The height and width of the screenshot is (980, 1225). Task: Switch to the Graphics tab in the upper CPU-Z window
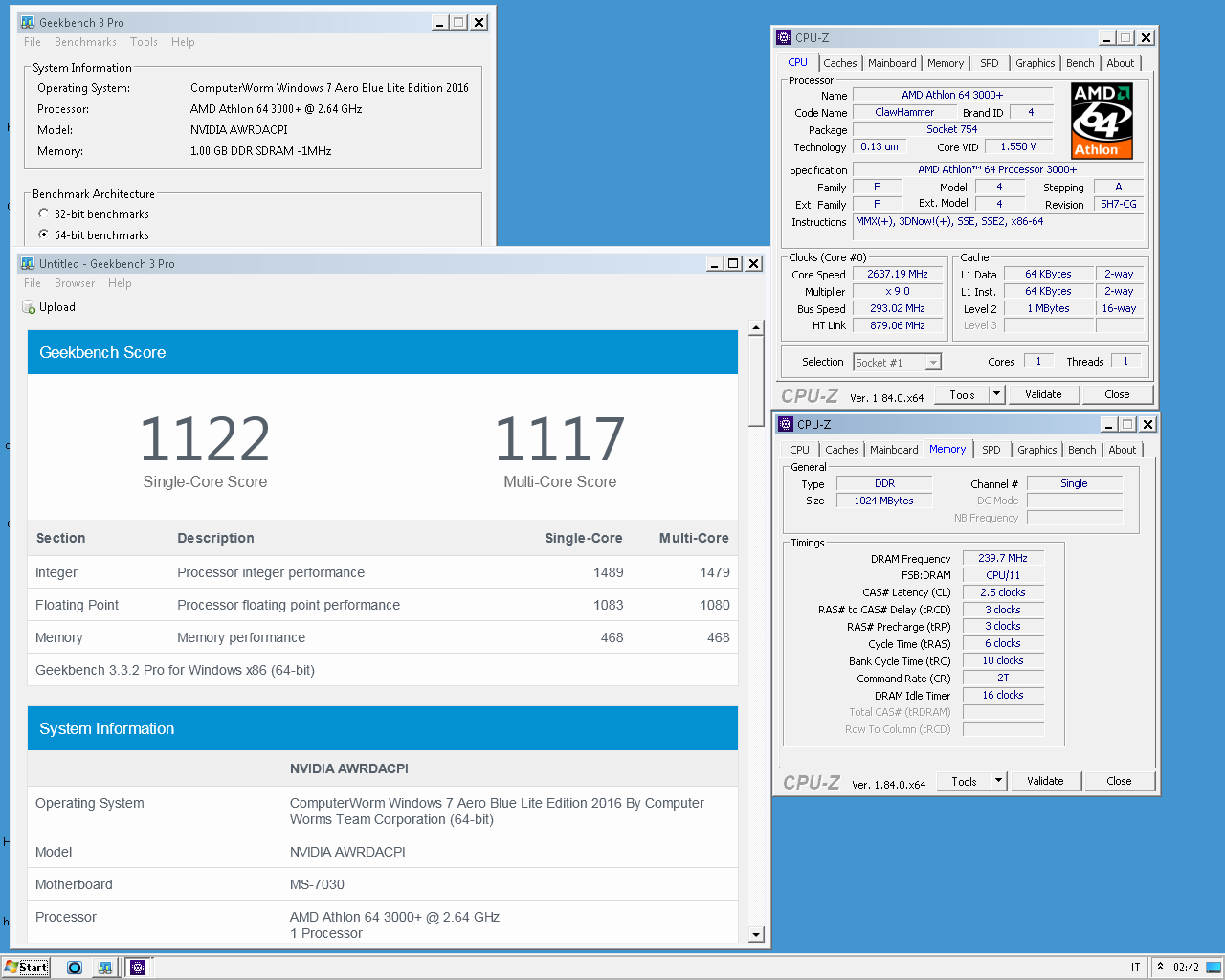point(1036,63)
